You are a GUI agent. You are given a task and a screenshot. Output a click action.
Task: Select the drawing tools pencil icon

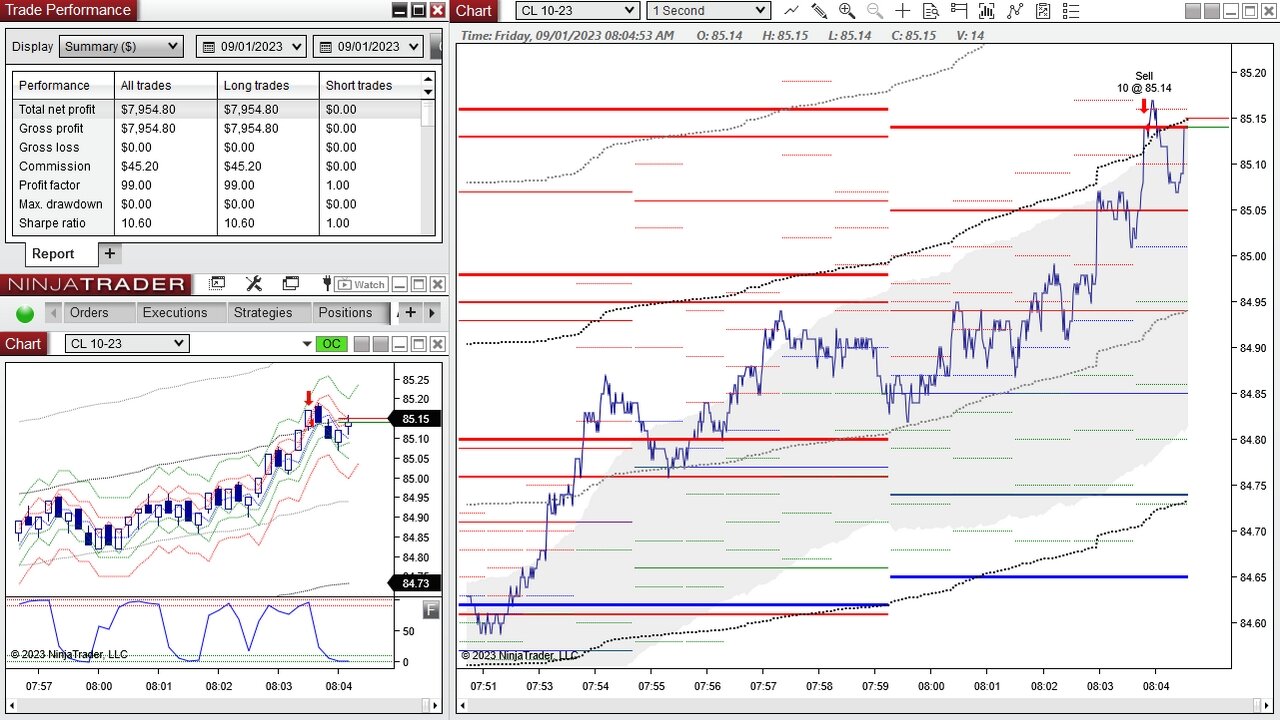pos(819,11)
